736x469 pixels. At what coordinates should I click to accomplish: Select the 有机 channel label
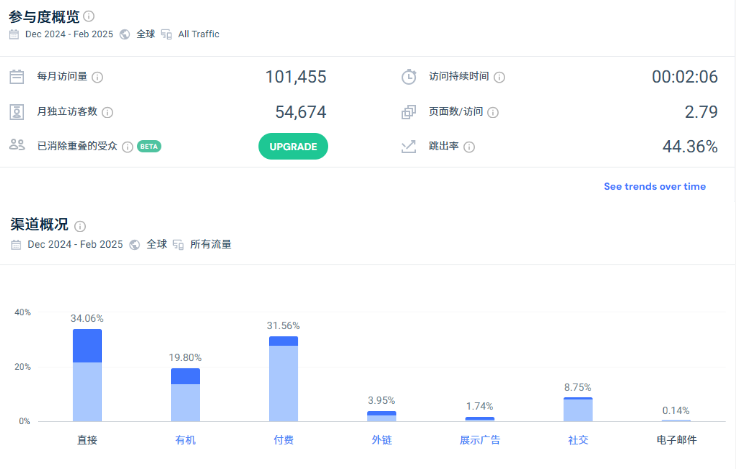[185, 440]
